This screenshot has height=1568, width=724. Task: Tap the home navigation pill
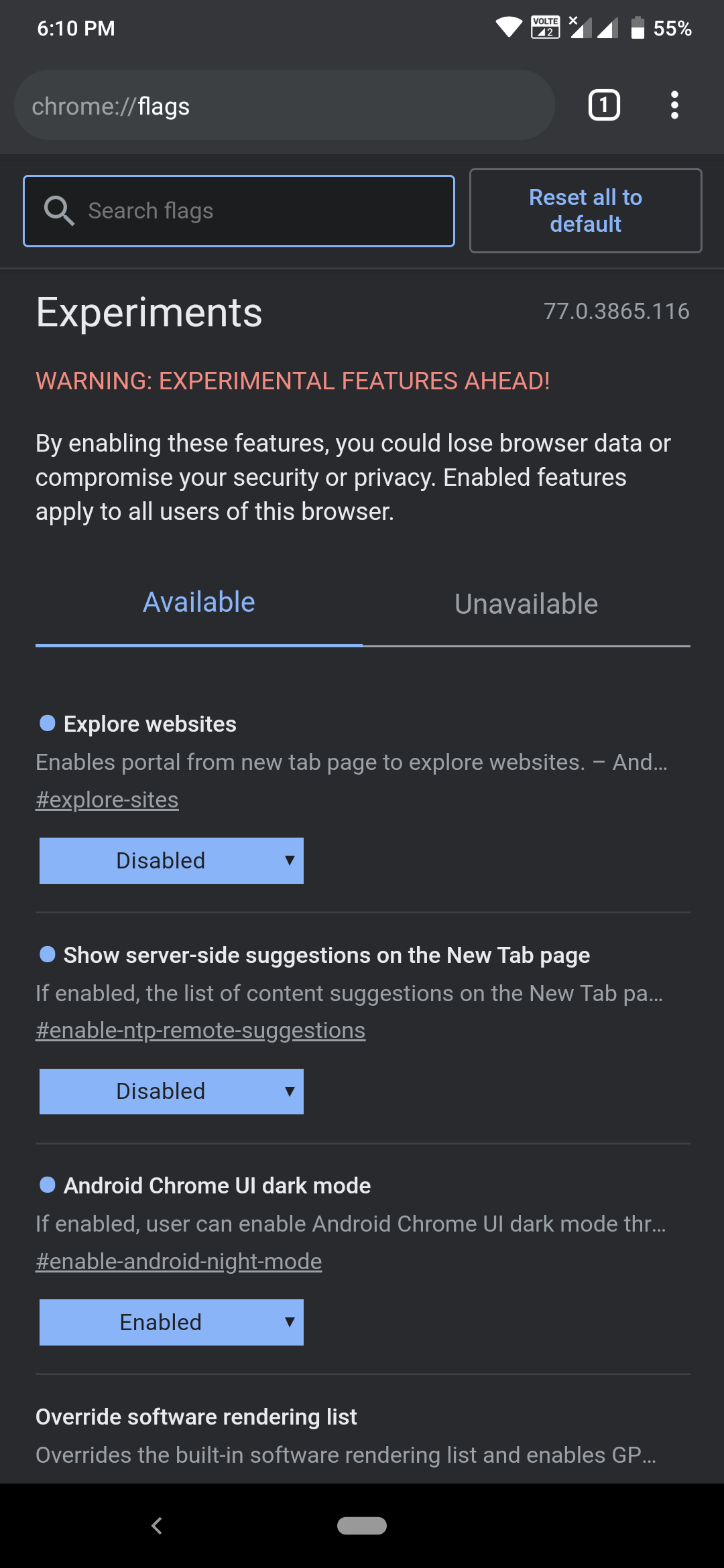(x=362, y=1525)
